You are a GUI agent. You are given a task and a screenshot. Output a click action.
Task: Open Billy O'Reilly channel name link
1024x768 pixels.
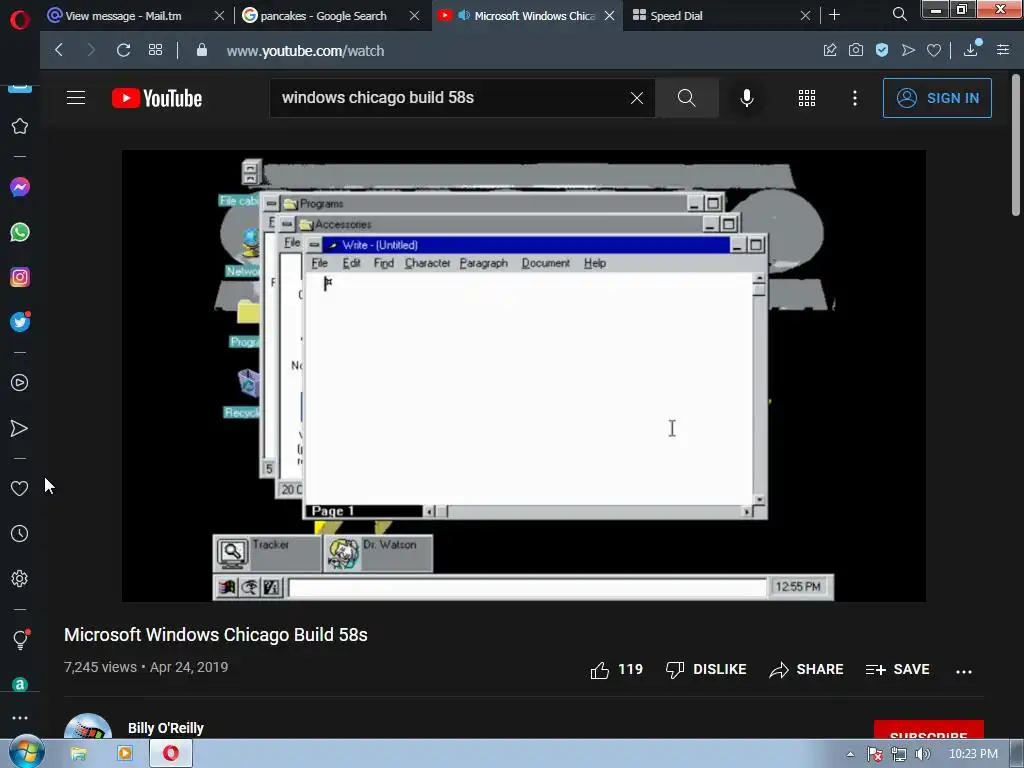[x=166, y=728]
